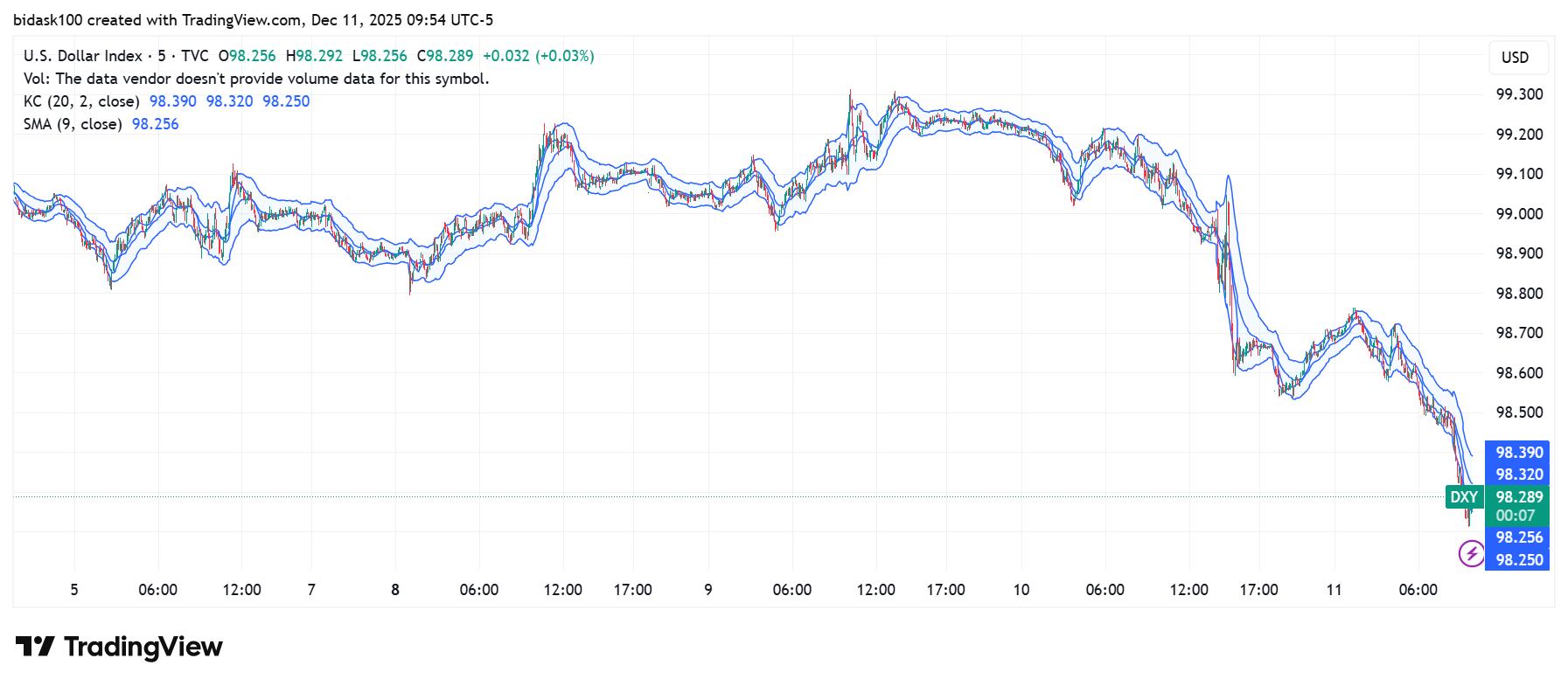The image size is (1568, 686).
Task: Click the Vol indicator legend message
Action: (256, 79)
